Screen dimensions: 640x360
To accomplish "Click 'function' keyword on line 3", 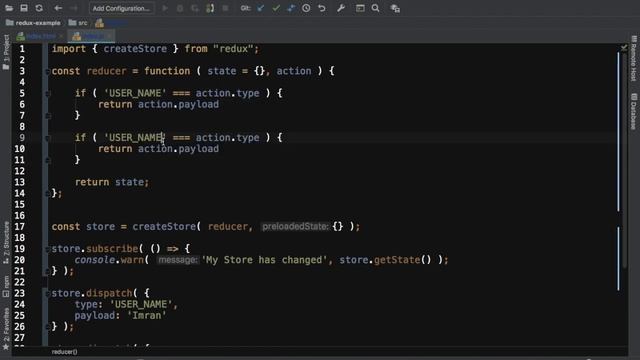I will 167,71.
